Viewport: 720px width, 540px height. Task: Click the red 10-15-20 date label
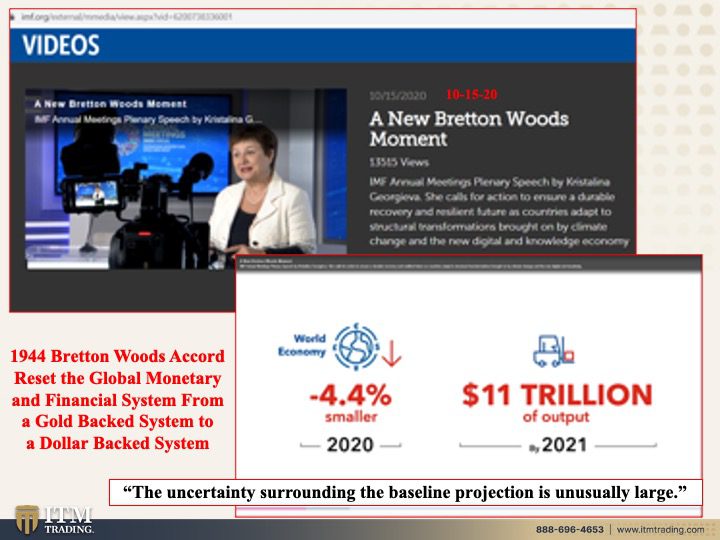tap(472, 94)
